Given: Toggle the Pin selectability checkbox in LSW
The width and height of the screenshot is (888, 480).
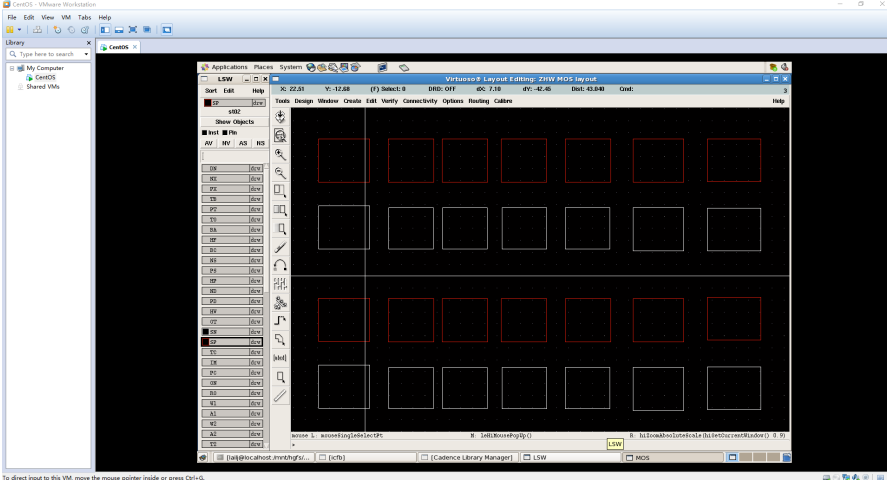Looking at the screenshot, I should (225, 132).
